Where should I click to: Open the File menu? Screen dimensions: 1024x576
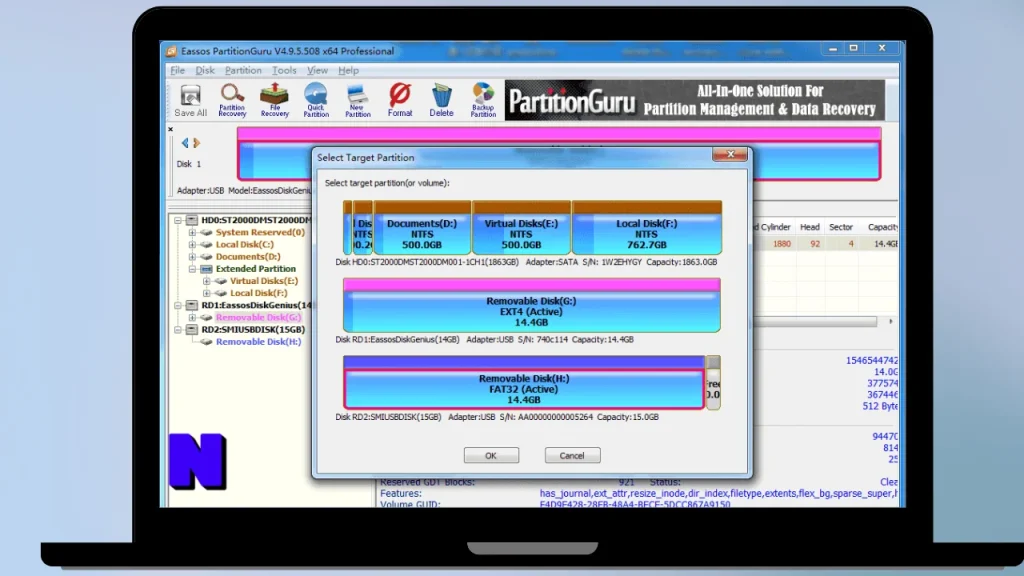point(177,71)
